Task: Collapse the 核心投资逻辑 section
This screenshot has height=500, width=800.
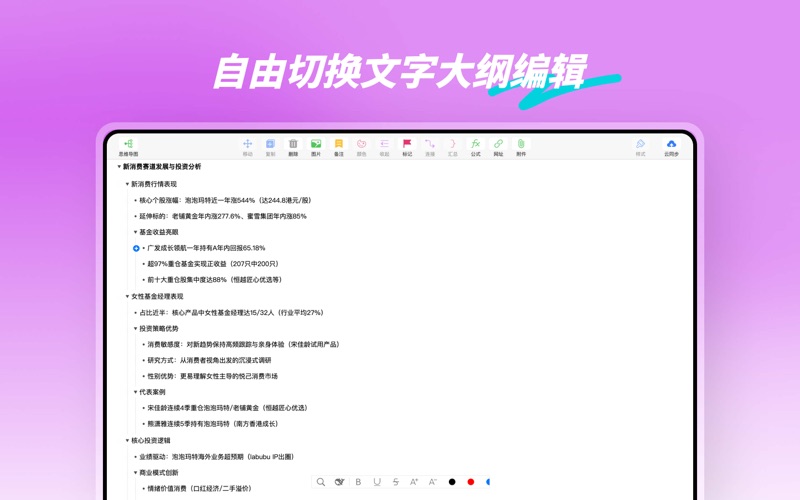Action: (x=127, y=440)
